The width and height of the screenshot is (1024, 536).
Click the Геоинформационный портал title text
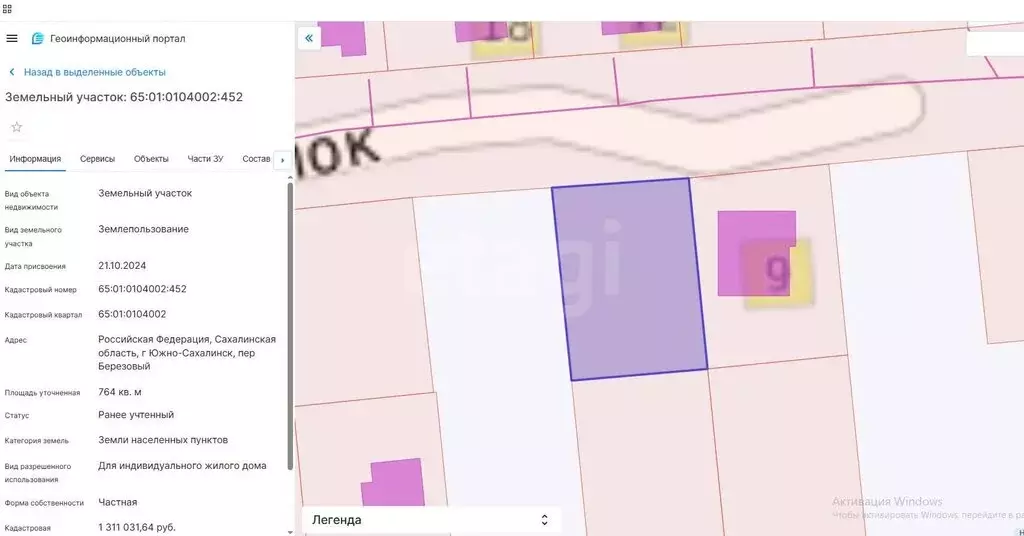[x=118, y=39]
